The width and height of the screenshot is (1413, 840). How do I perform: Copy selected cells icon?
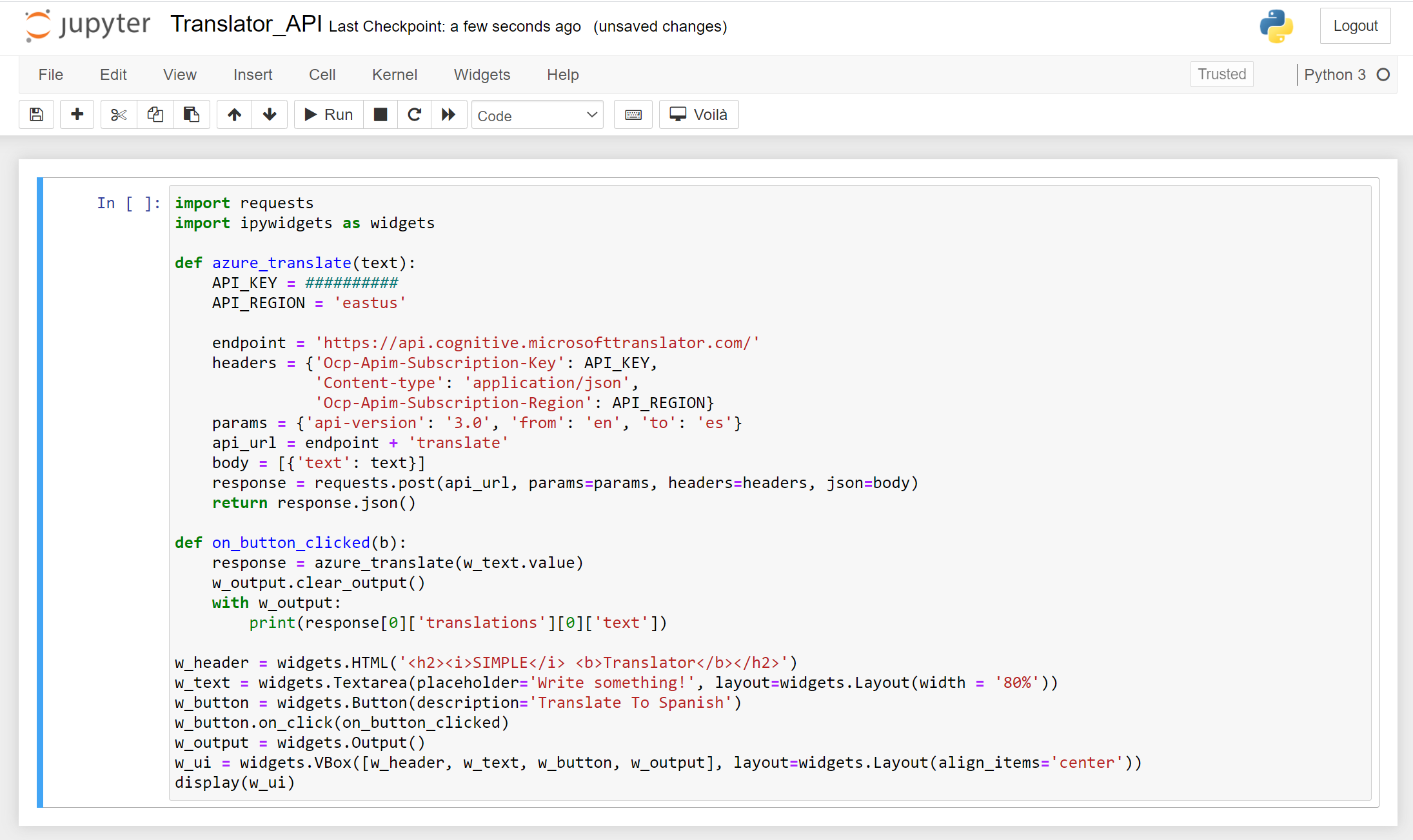155,115
